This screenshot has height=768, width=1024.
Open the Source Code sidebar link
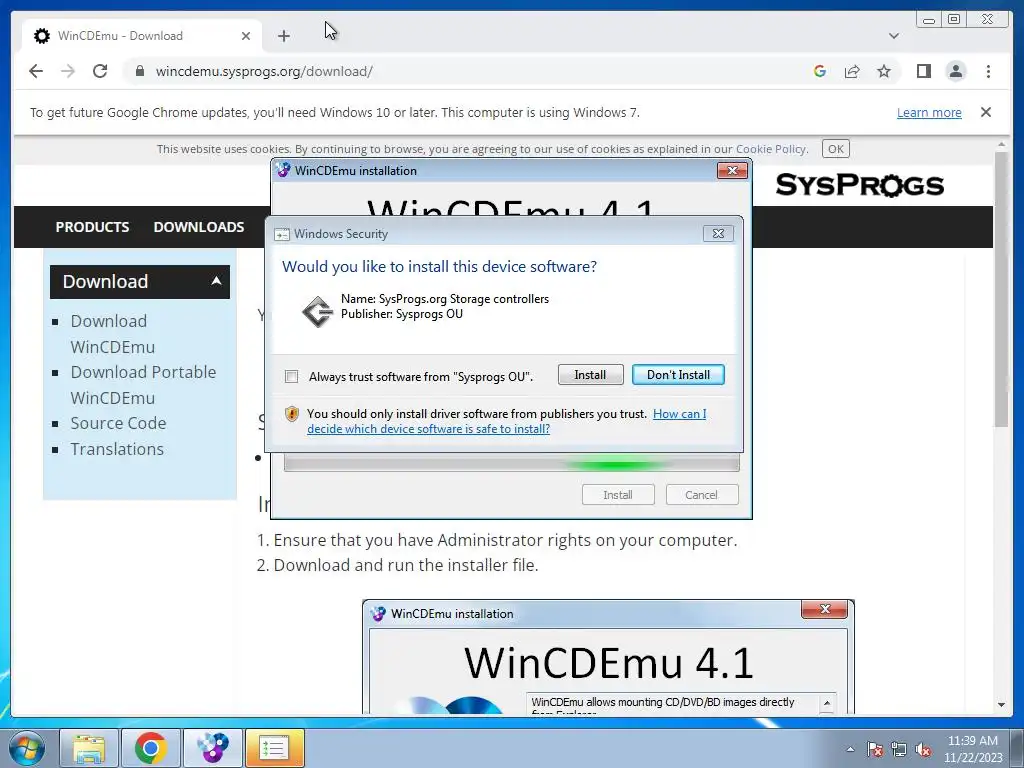click(x=118, y=423)
